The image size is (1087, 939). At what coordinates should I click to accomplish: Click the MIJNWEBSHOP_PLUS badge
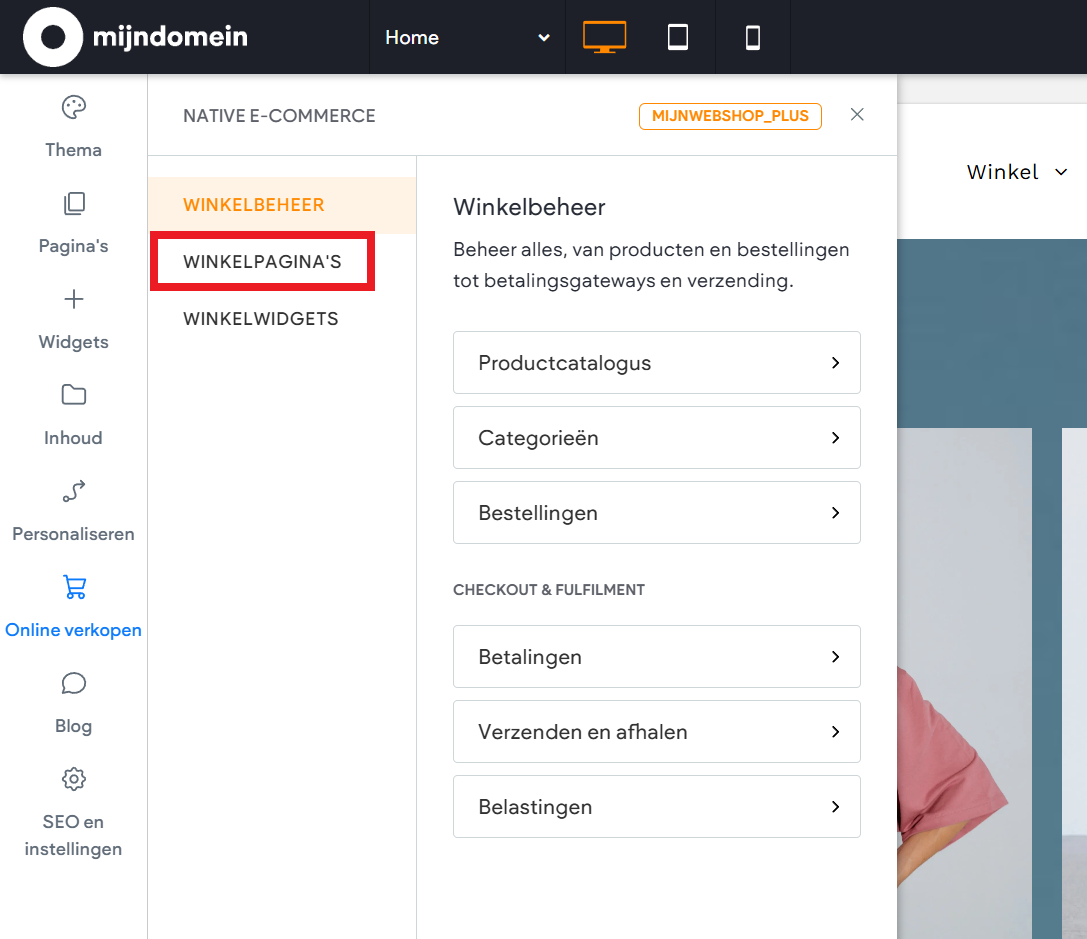click(x=730, y=115)
